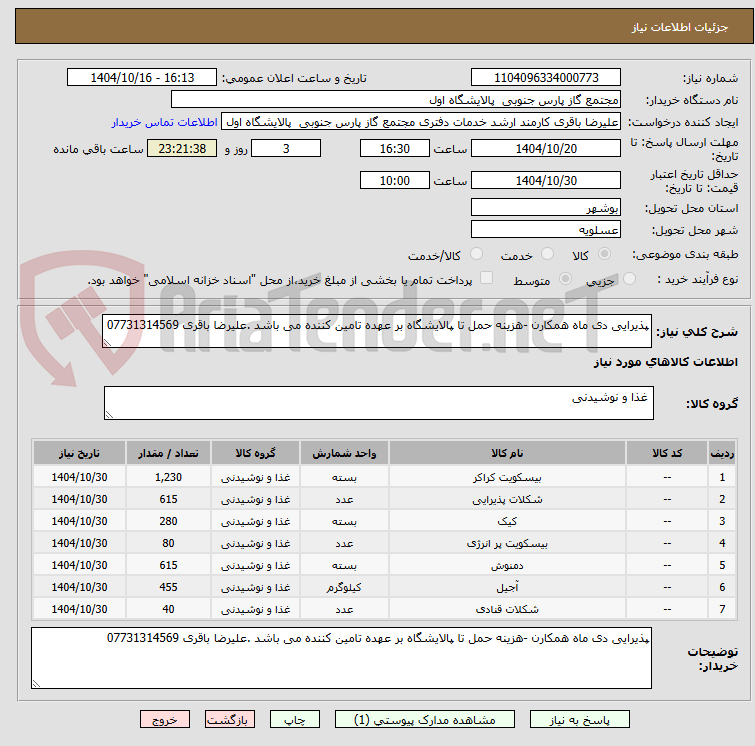Click the deadline time field 16:30

(395, 148)
